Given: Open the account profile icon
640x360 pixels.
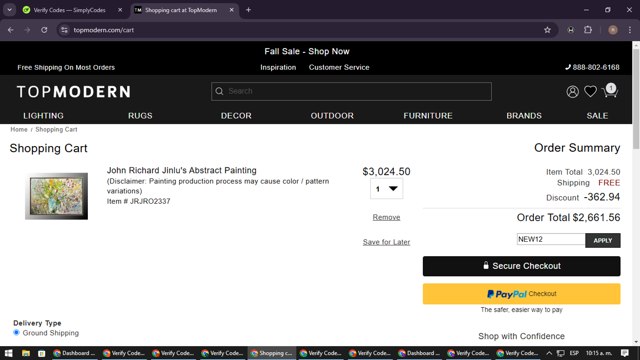Looking at the screenshot, I should 572,91.
